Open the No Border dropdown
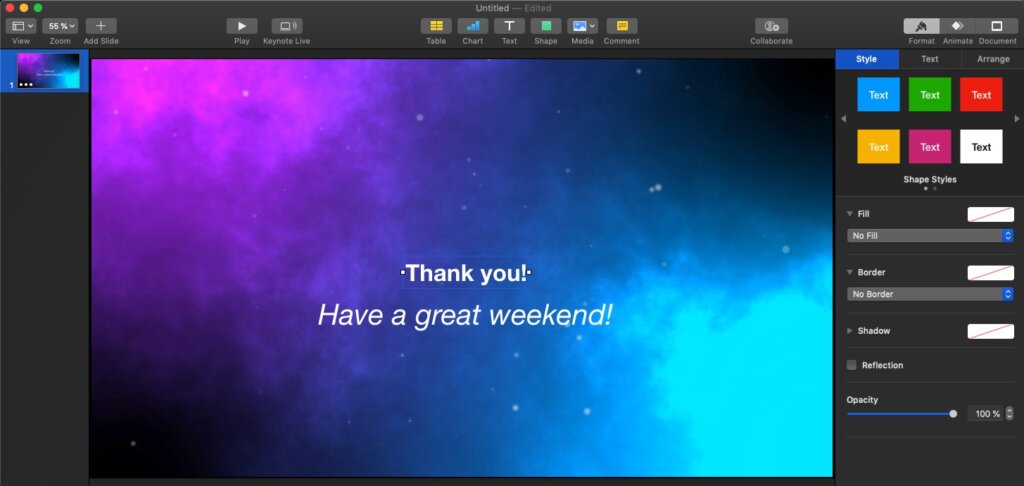This screenshot has width=1024, height=486. (931, 295)
